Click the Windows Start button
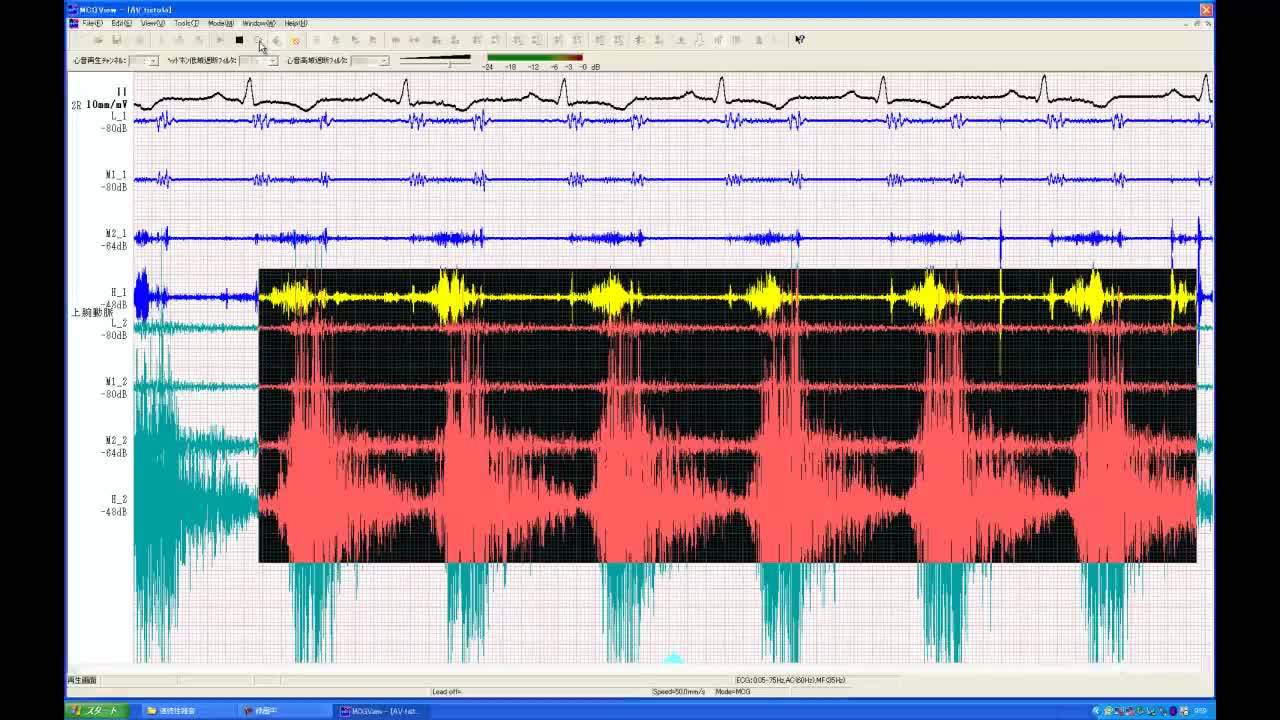1280x720 pixels. (x=94, y=711)
